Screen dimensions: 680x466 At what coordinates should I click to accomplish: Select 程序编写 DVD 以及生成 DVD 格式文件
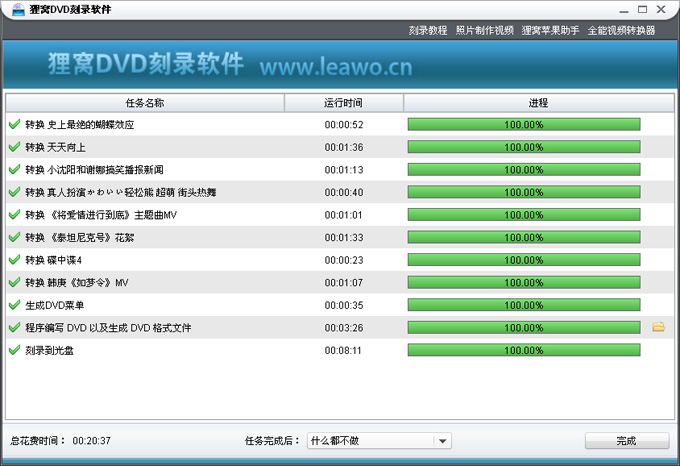pos(108,328)
